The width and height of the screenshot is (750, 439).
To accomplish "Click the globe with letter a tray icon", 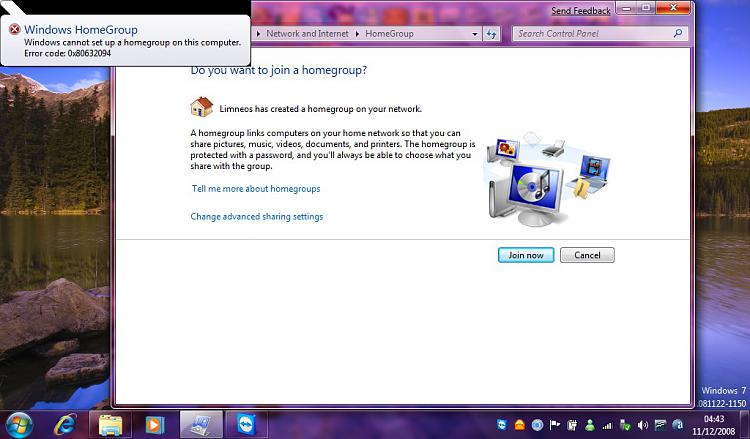I will click(x=678, y=425).
